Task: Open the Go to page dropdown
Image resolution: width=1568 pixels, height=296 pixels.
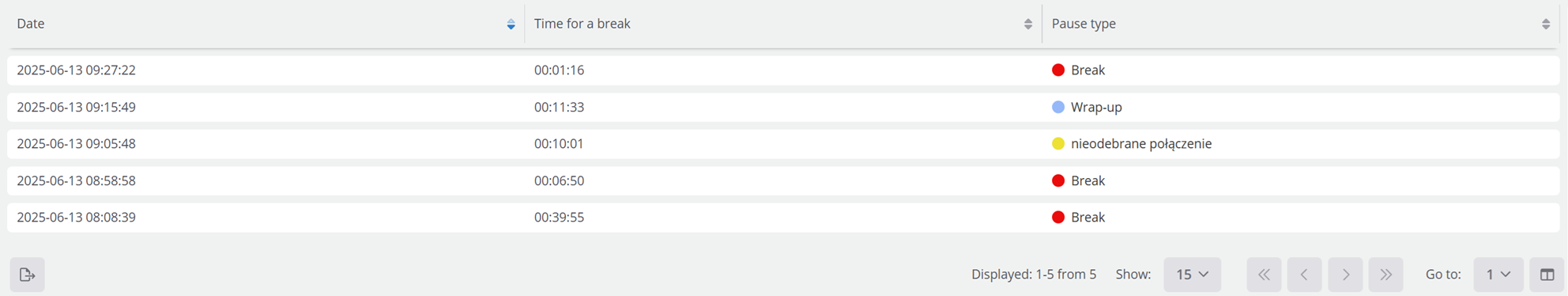Action: tap(1498, 275)
